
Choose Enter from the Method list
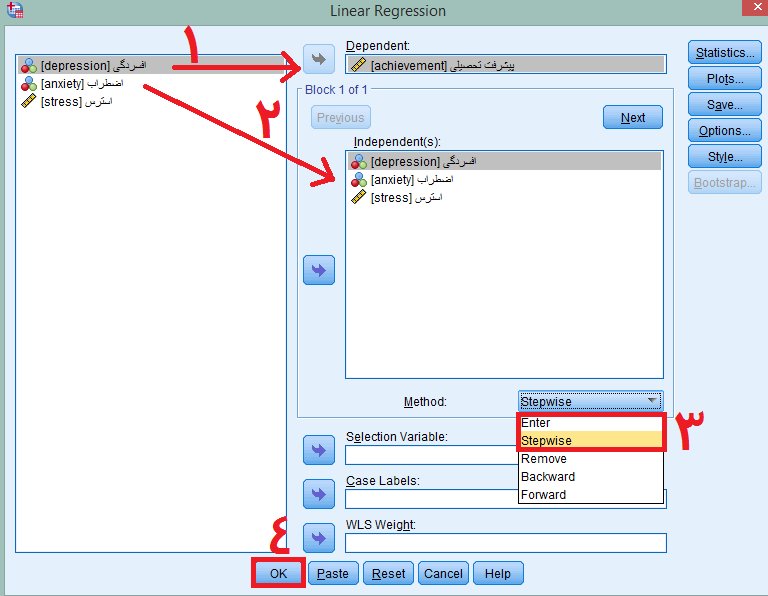click(x=537, y=423)
